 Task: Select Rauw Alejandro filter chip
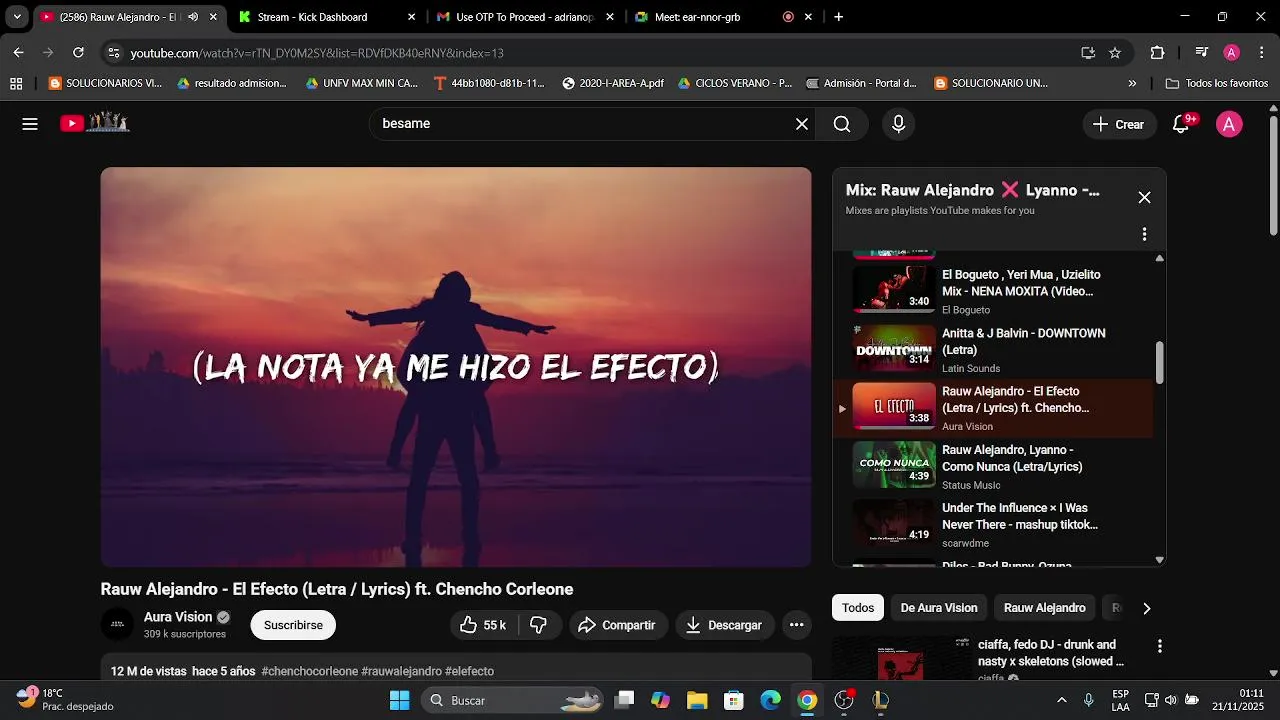click(x=1044, y=608)
